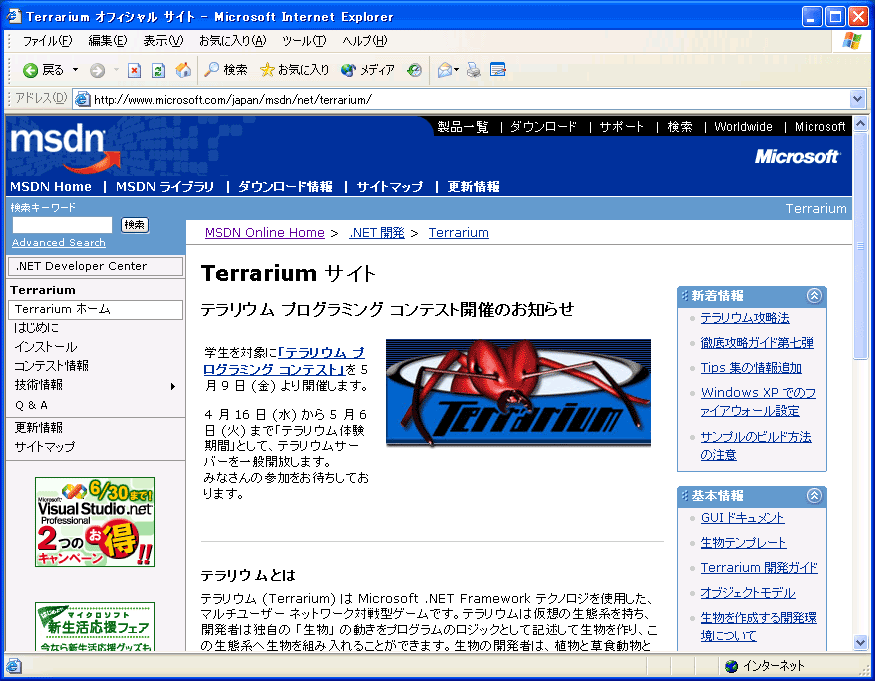This screenshot has height=681, width=875.
Task: Open お気に入り favorites star button
Action: [295, 70]
